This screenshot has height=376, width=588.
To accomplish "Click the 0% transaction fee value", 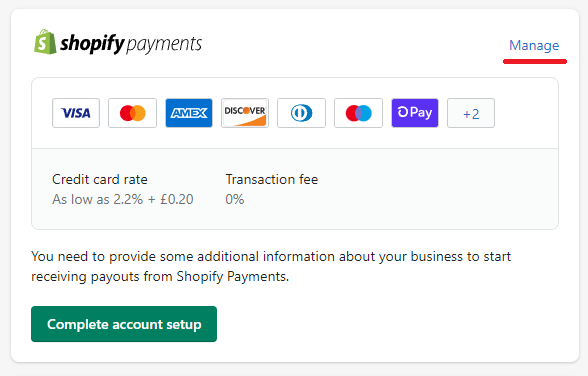I will [235, 199].
